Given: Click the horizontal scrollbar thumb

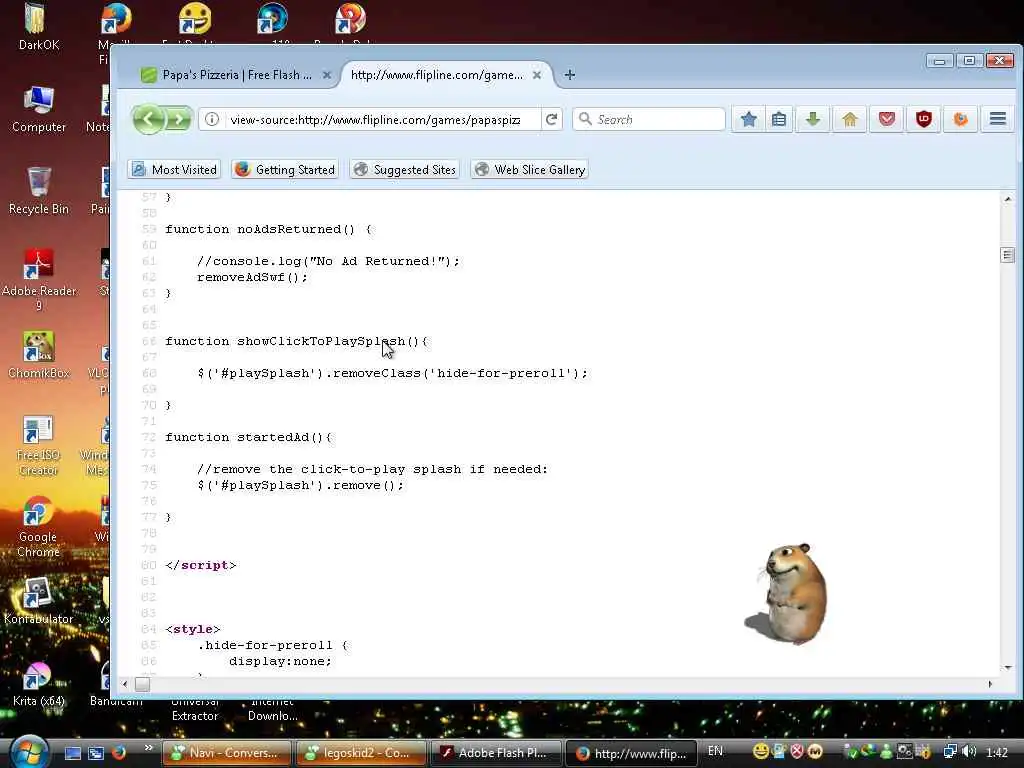Looking at the screenshot, I should 142,684.
